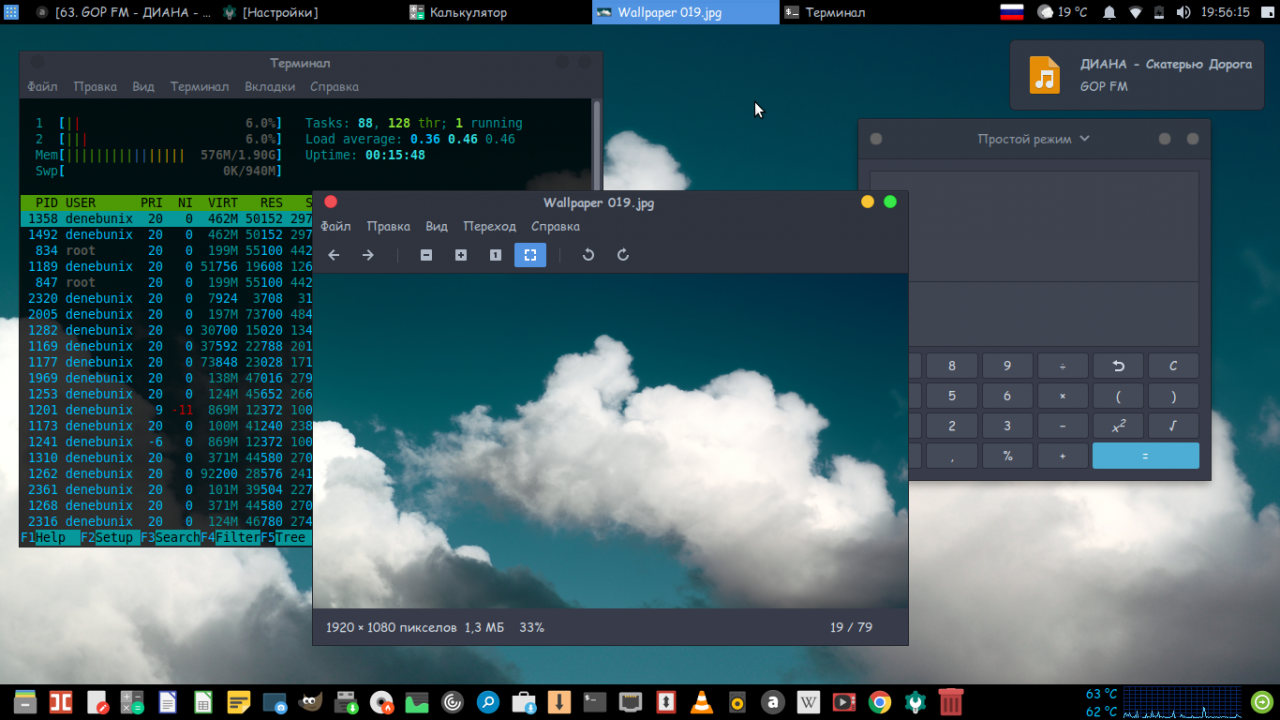Open Wikipedia W icon in dock
The width and height of the screenshot is (1280, 720).
pos(809,702)
